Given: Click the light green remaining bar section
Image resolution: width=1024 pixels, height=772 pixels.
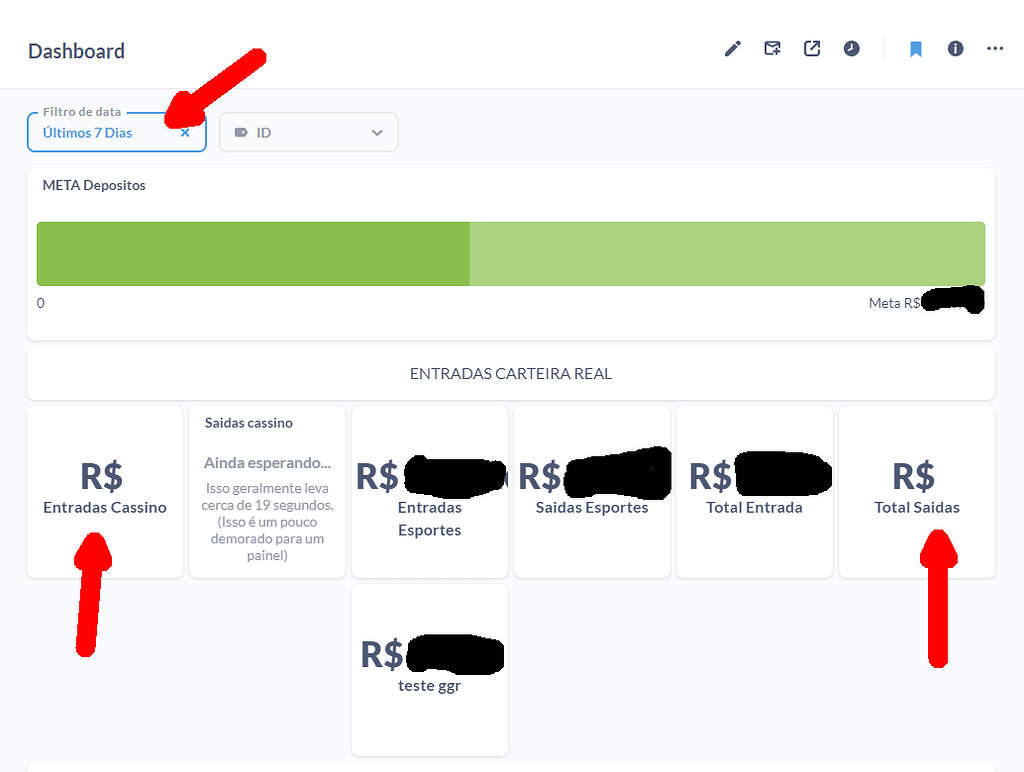Looking at the screenshot, I should point(726,254).
